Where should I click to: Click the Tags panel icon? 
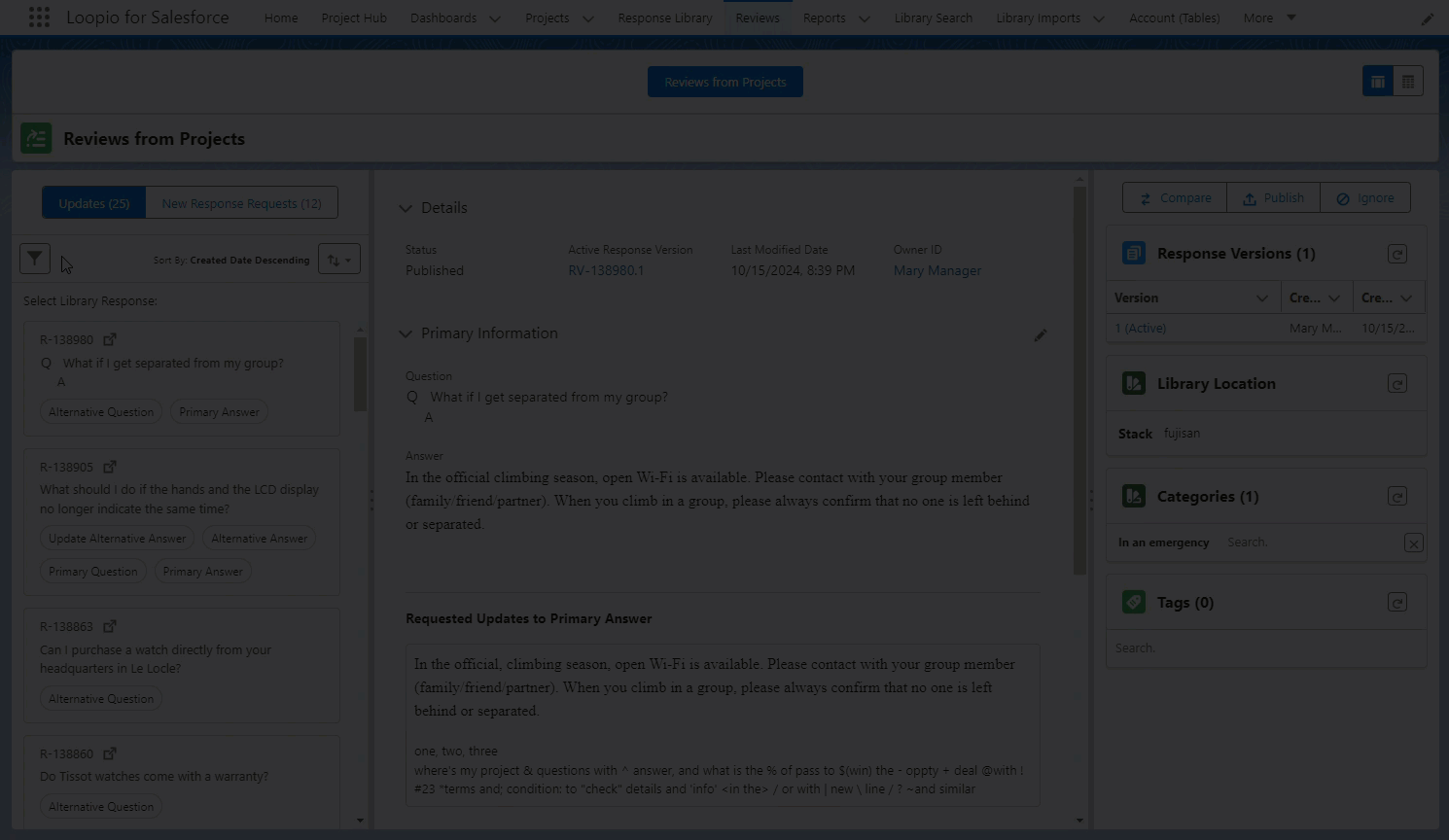point(1134,602)
